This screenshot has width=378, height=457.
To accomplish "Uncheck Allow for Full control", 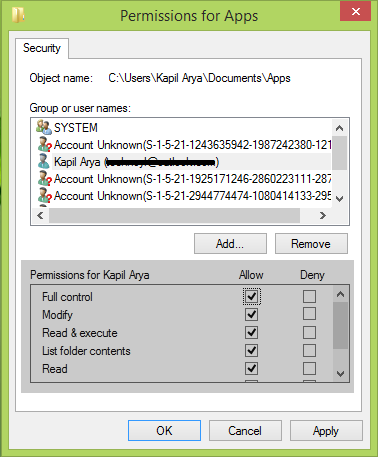I will (x=251, y=296).
